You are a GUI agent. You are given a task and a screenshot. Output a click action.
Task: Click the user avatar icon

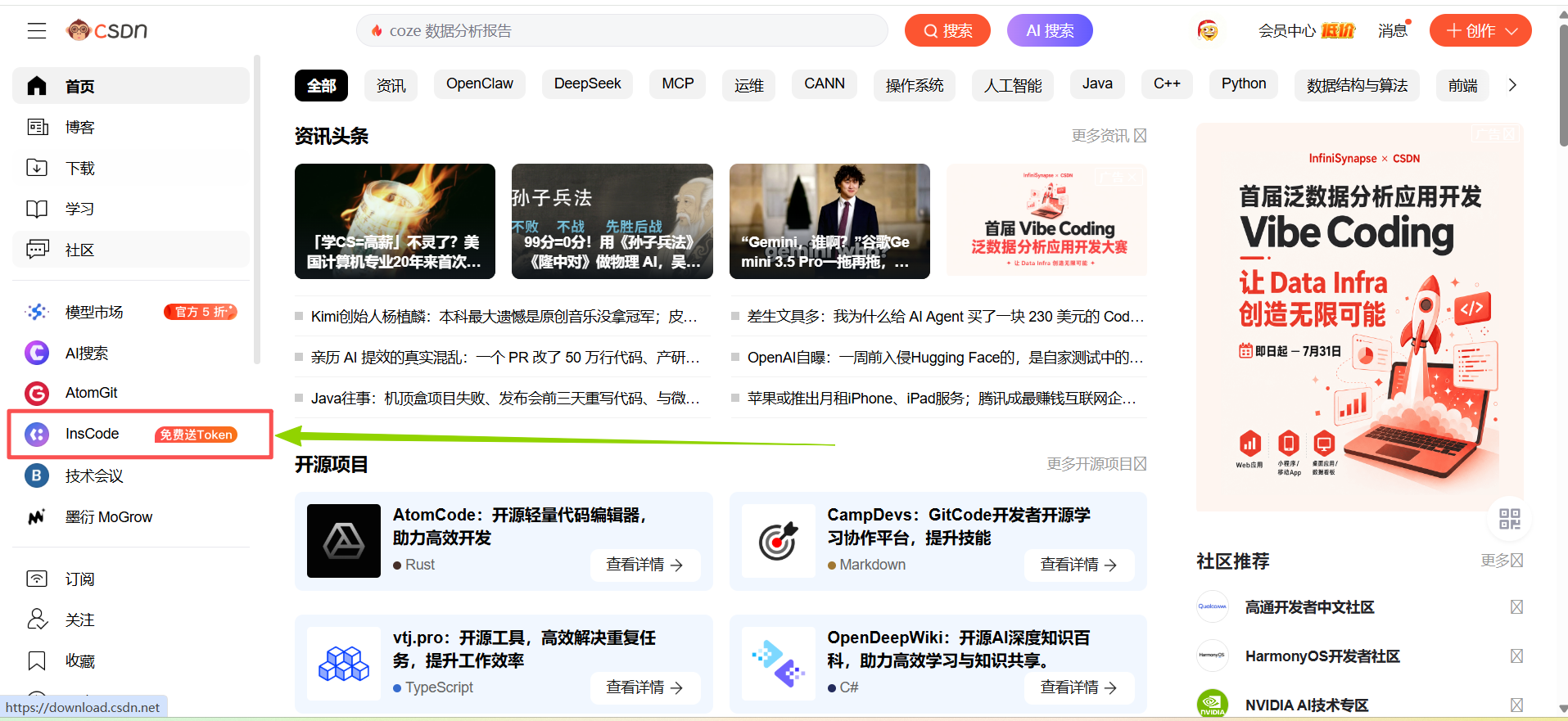(1208, 31)
